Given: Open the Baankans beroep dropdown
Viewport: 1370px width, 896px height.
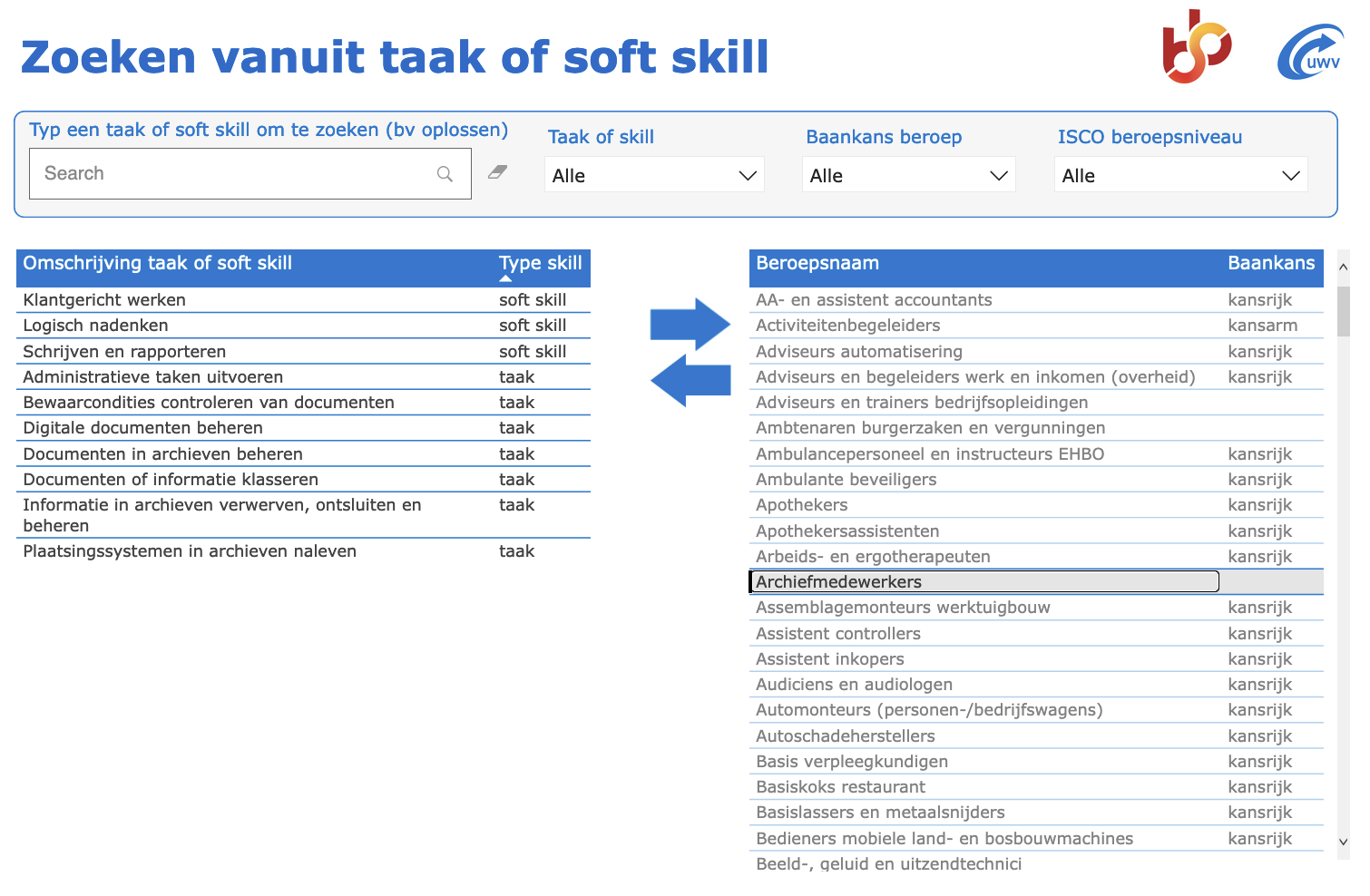Looking at the screenshot, I should coord(908,175).
